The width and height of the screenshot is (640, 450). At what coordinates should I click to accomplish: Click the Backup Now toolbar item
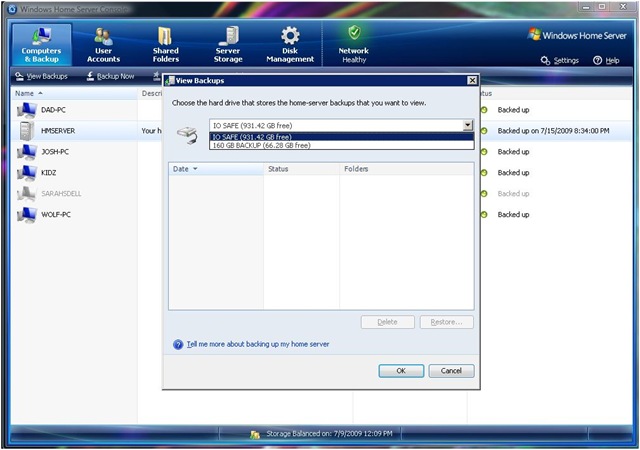coord(110,76)
